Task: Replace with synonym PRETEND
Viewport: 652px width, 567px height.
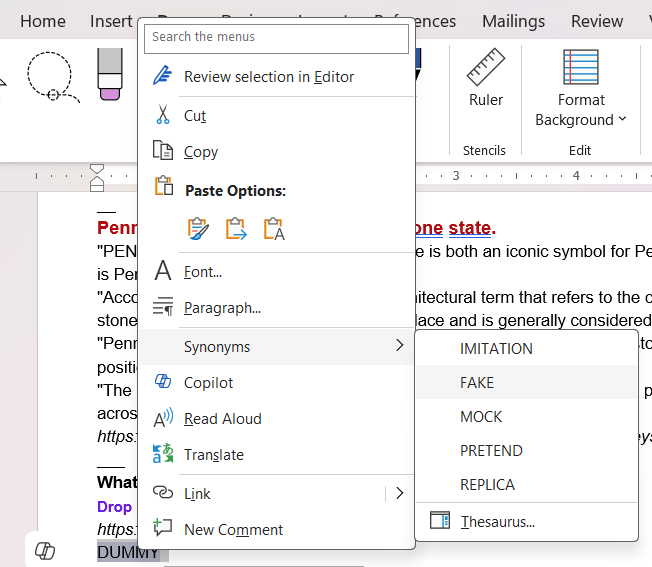Action: pos(527,451)
